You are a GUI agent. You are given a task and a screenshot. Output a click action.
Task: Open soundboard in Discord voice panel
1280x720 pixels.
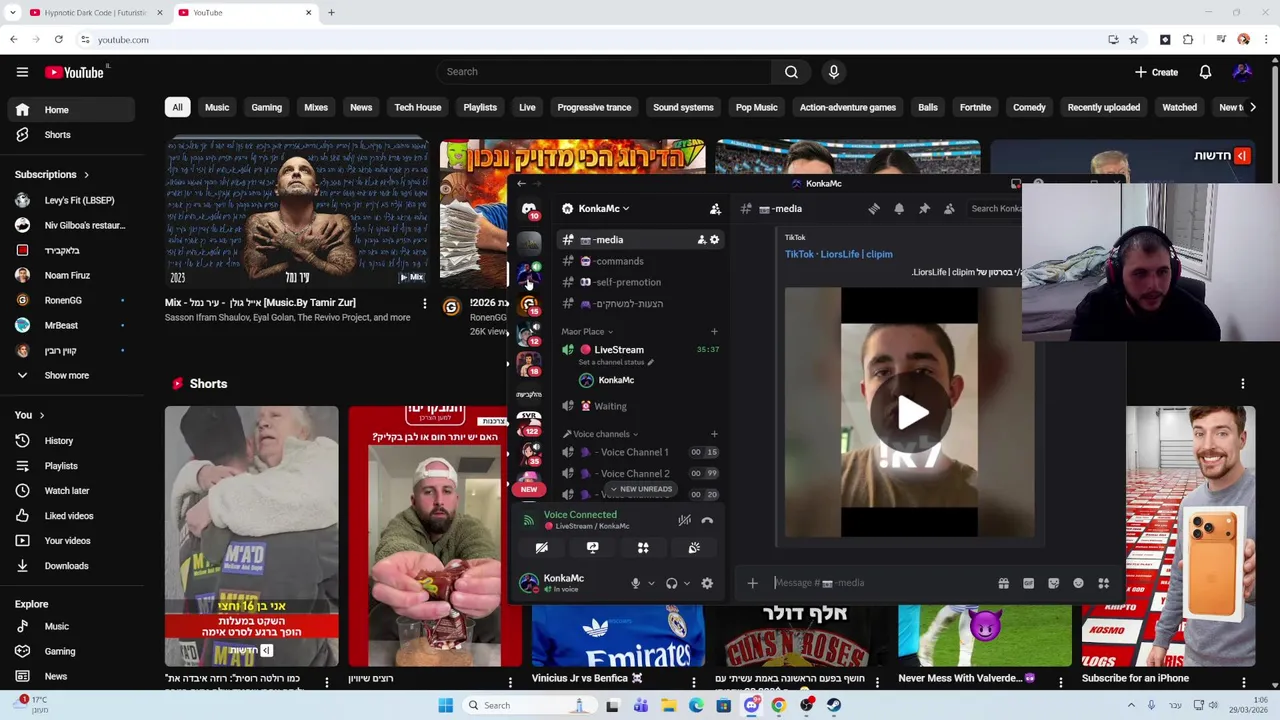[694, 548]
